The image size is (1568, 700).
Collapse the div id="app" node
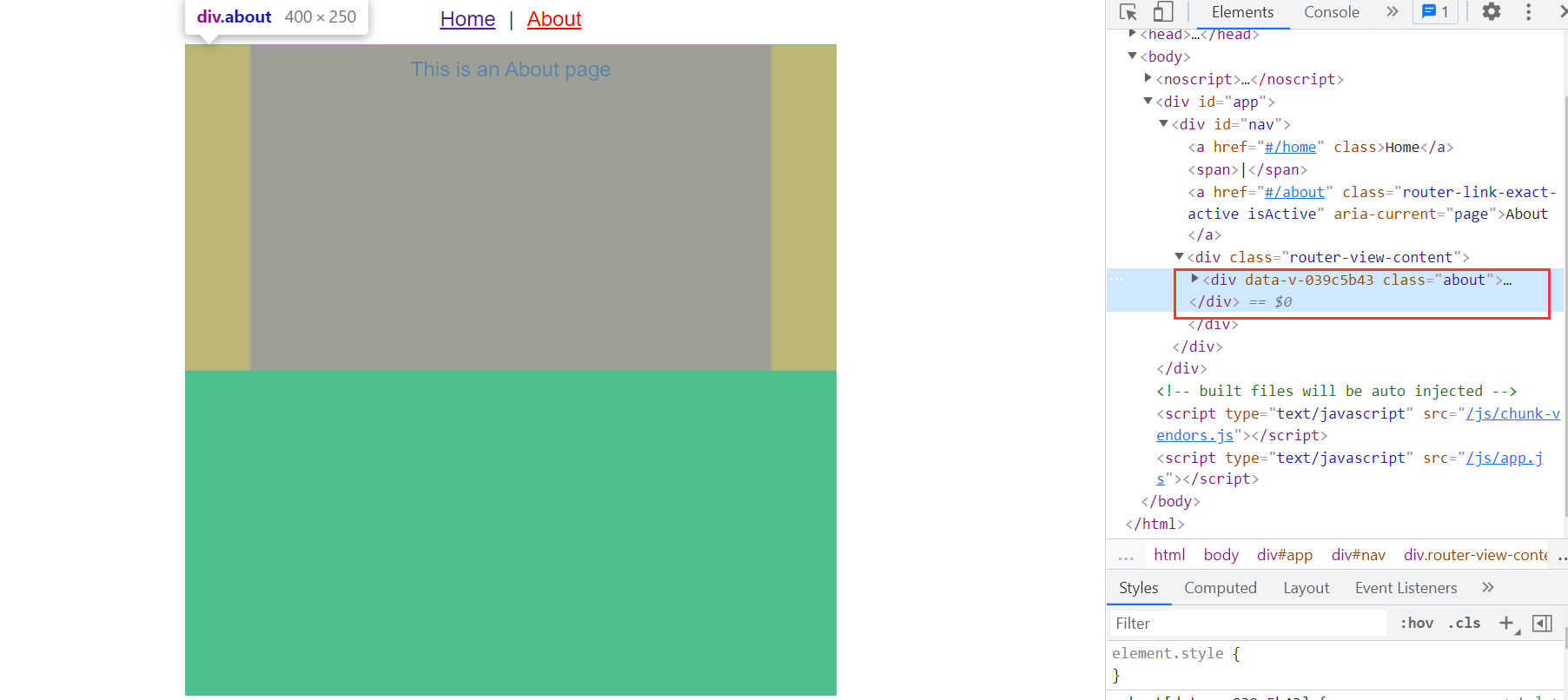[x=1148, y=102]
